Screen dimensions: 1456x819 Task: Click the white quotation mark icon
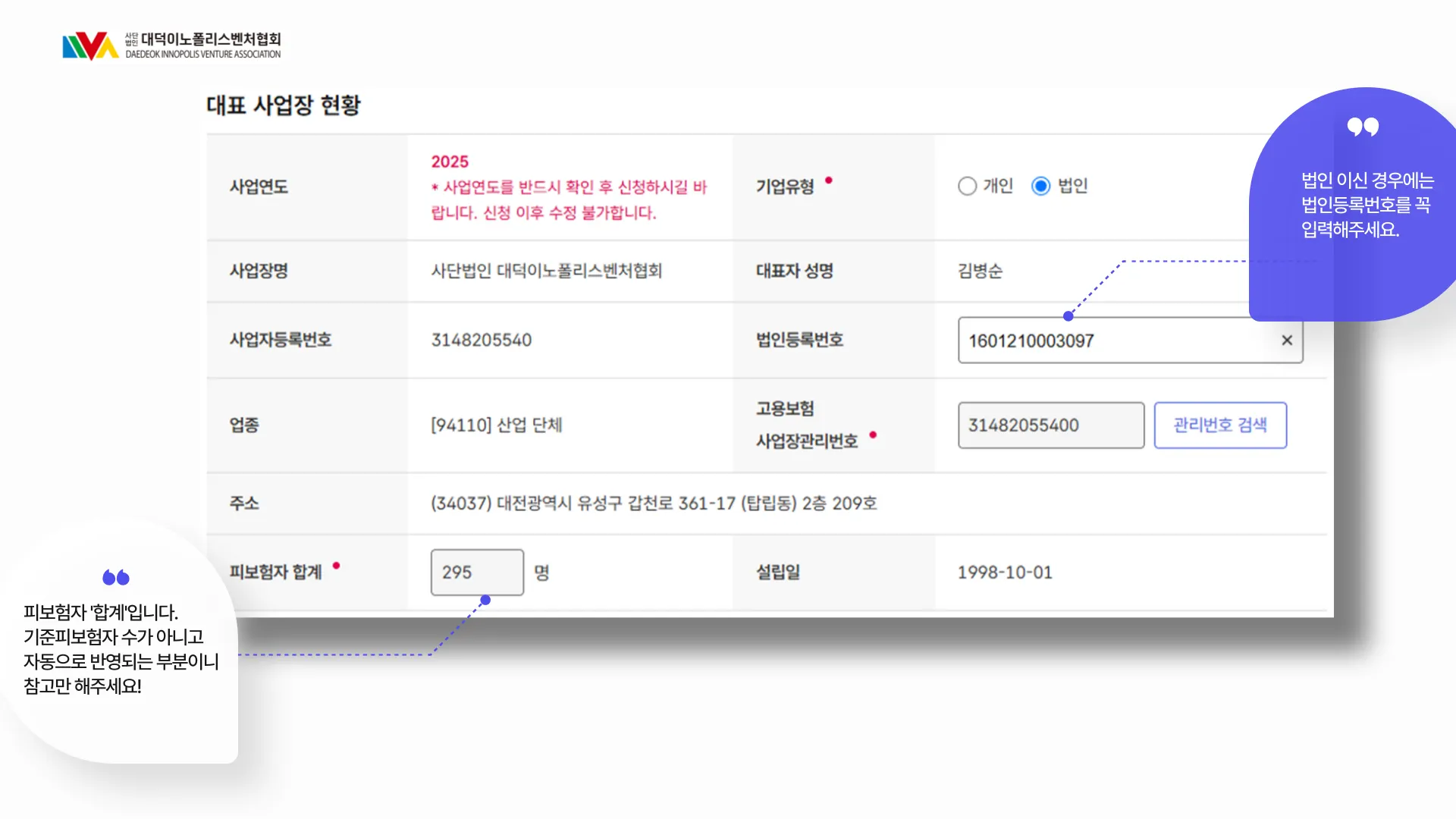coord(1362,127)
